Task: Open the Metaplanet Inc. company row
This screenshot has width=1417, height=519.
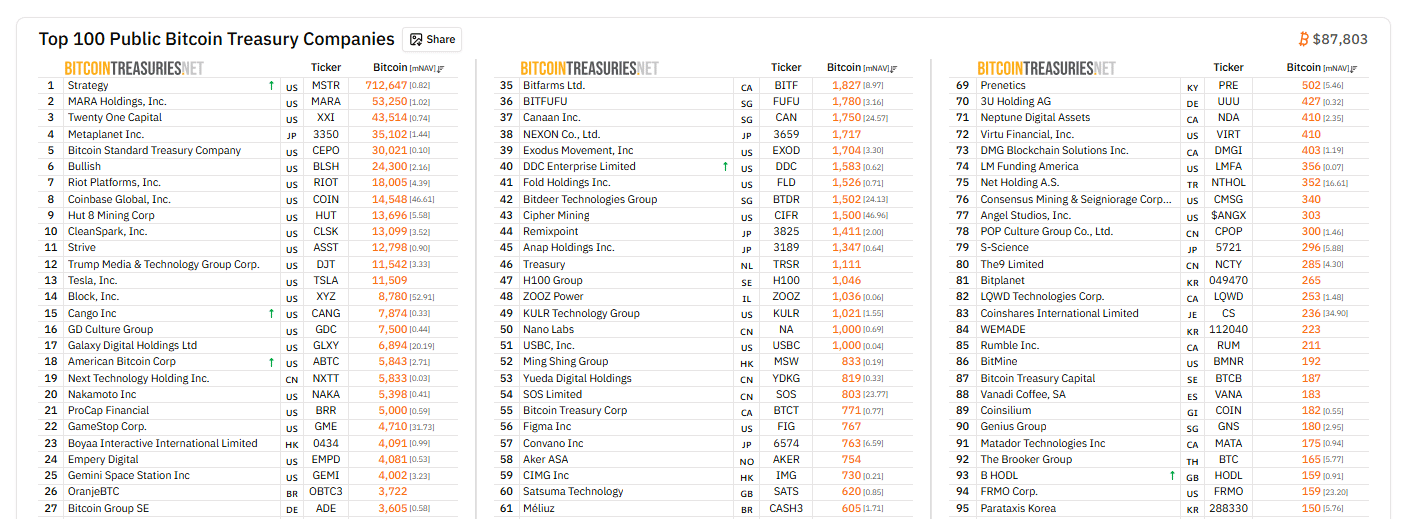Action: [106, 134]
